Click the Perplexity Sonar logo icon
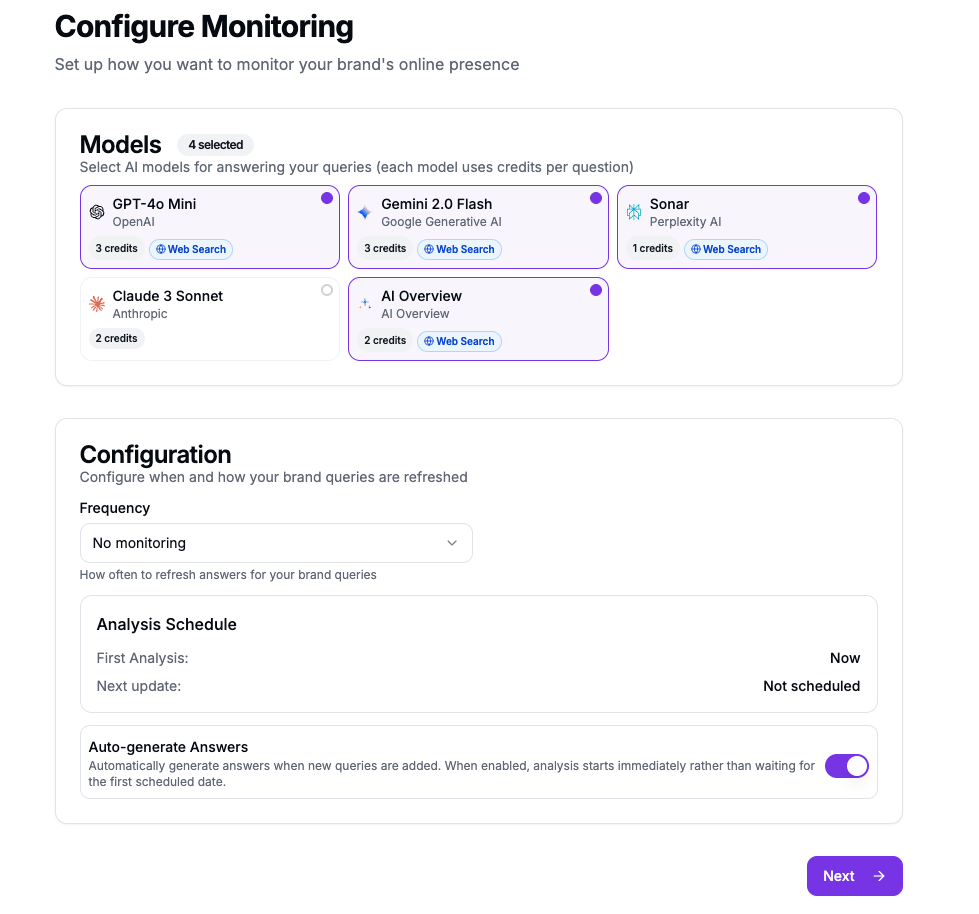This screenshot has height=914, width=979. tap(634, 212)
